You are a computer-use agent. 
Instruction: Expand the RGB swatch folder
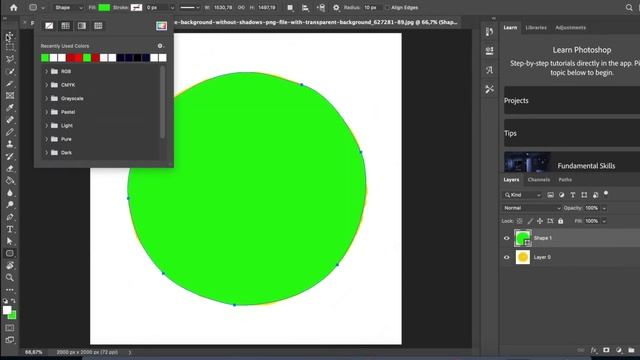[x=46, y=71]
